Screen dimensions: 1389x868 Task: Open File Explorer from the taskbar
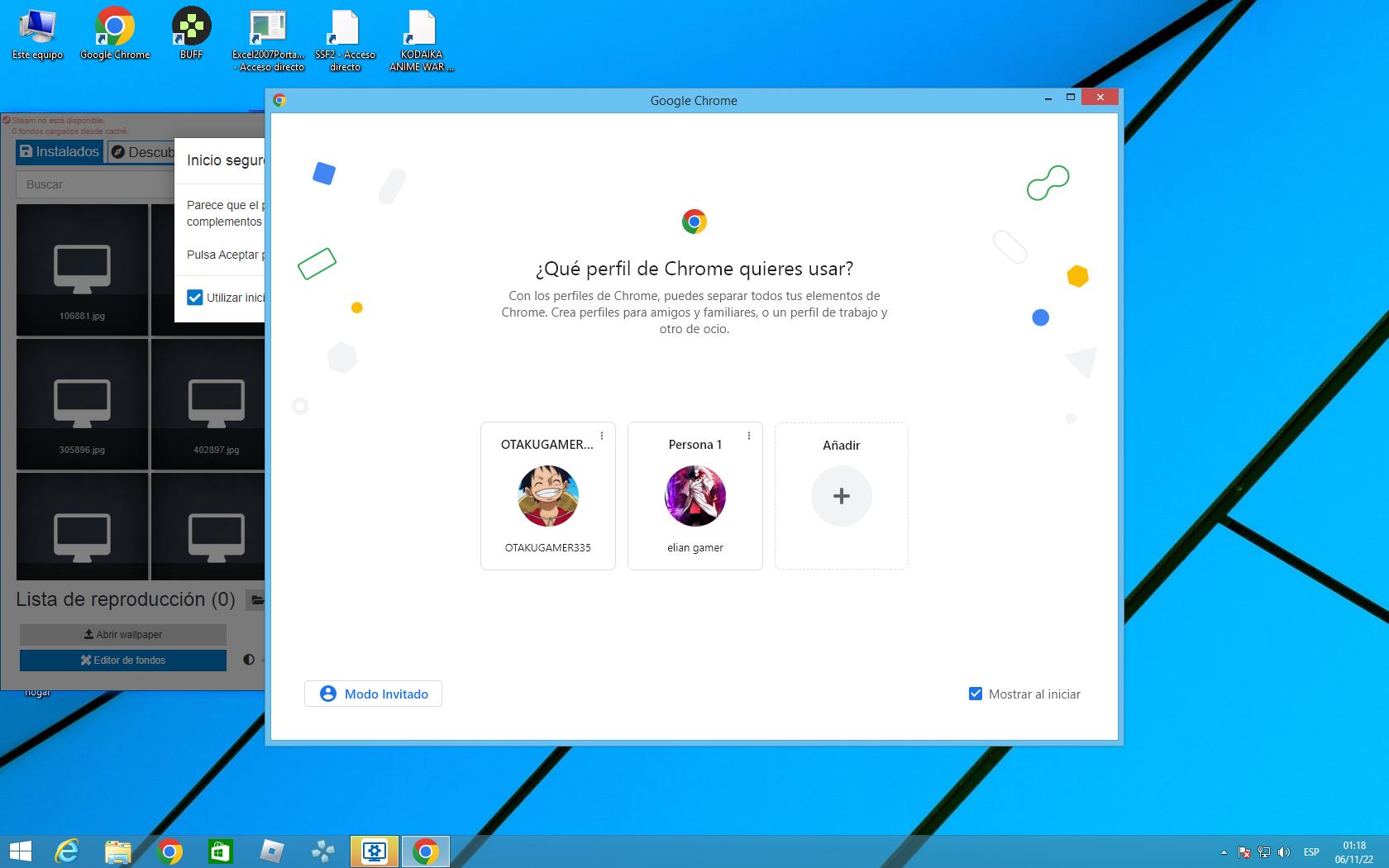coord(118,851)
